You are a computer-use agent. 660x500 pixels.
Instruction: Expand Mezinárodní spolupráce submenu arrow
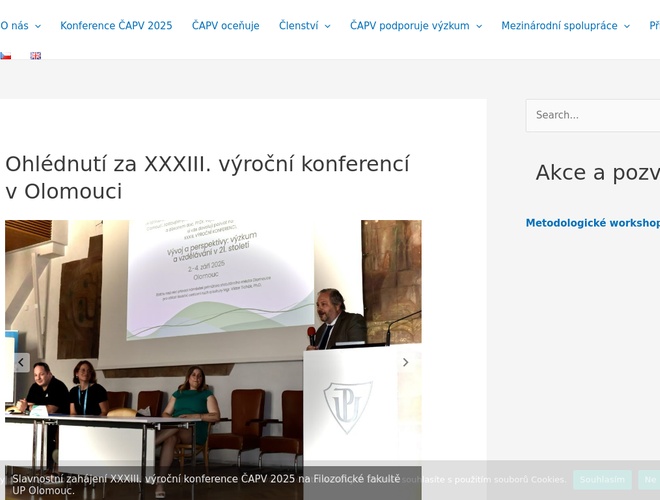tap(627, 26)
